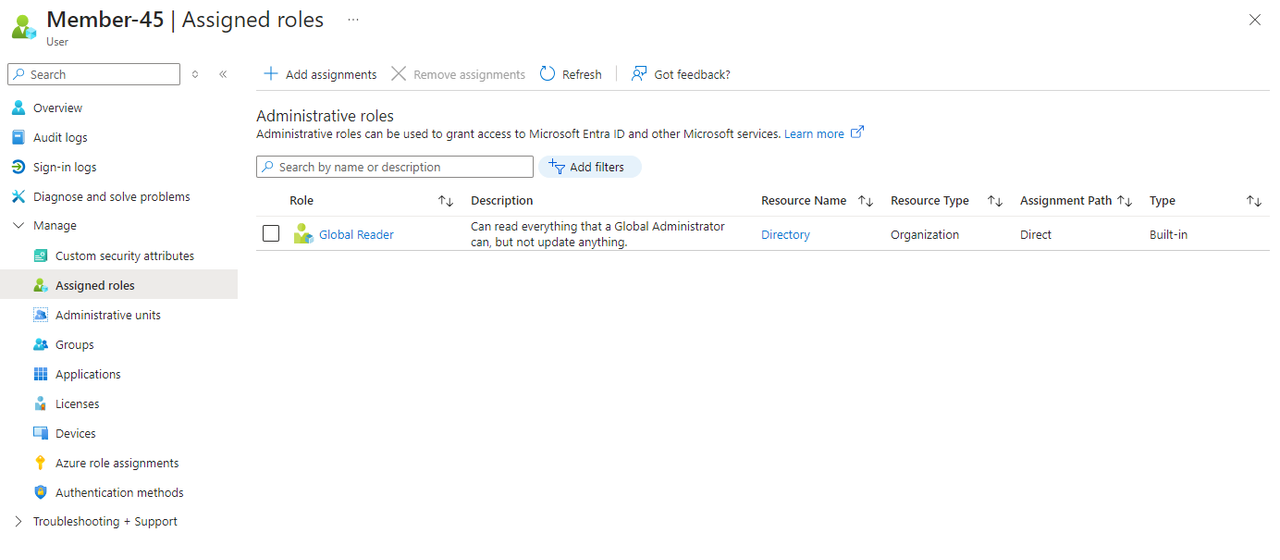Click the Licenses person icon

coord(40,404)
